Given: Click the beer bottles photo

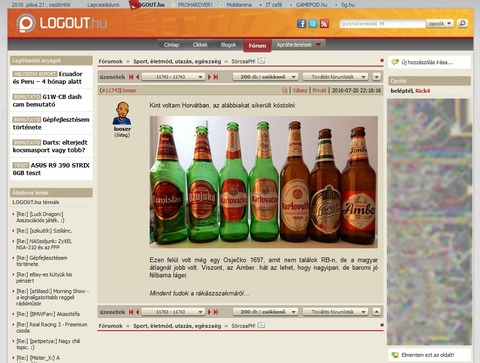Looking at the screenshot, I should (x=264, y=182).
